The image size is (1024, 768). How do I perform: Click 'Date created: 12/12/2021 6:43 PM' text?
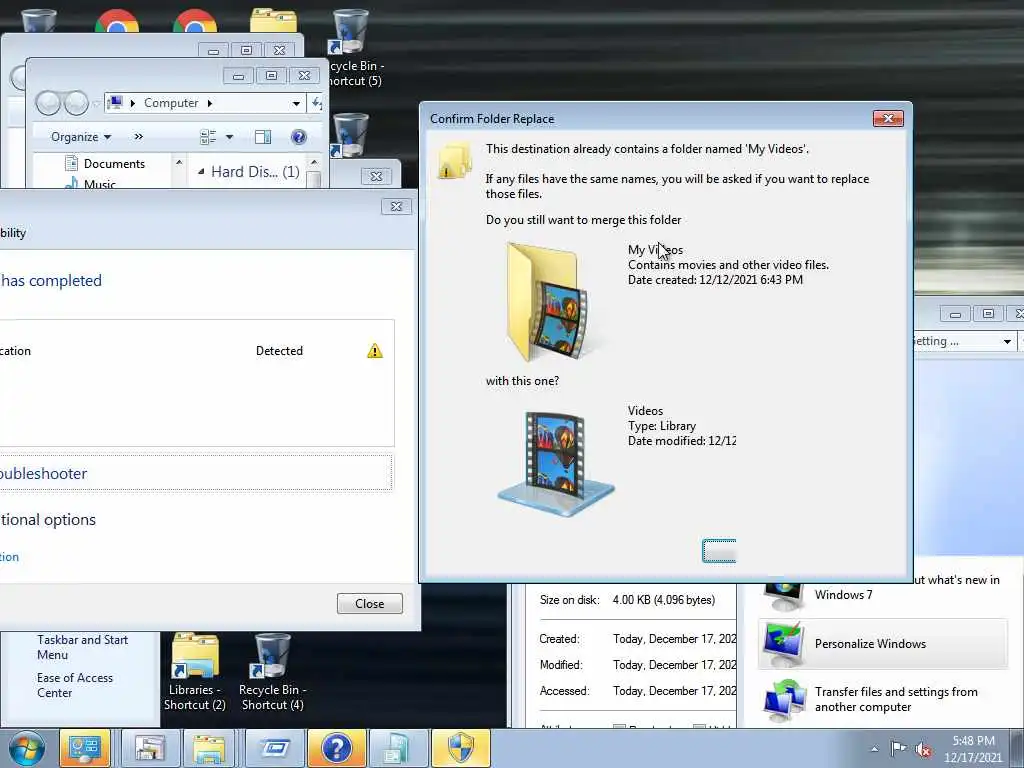pyautogui.click(x=715, y=280)
